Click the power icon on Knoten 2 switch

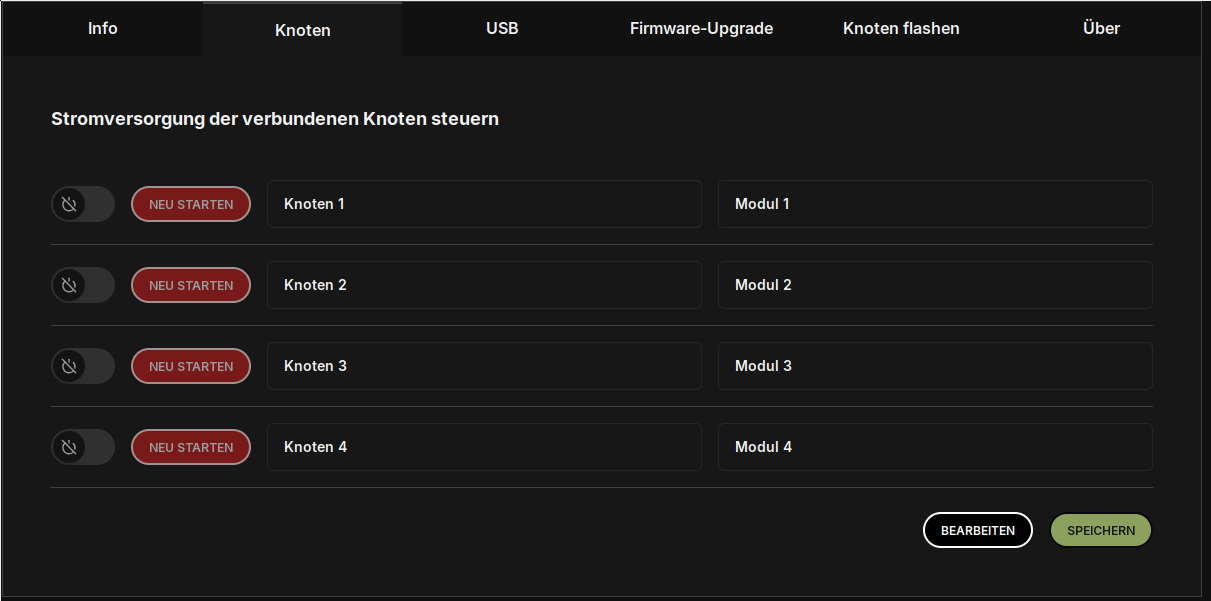69,285
